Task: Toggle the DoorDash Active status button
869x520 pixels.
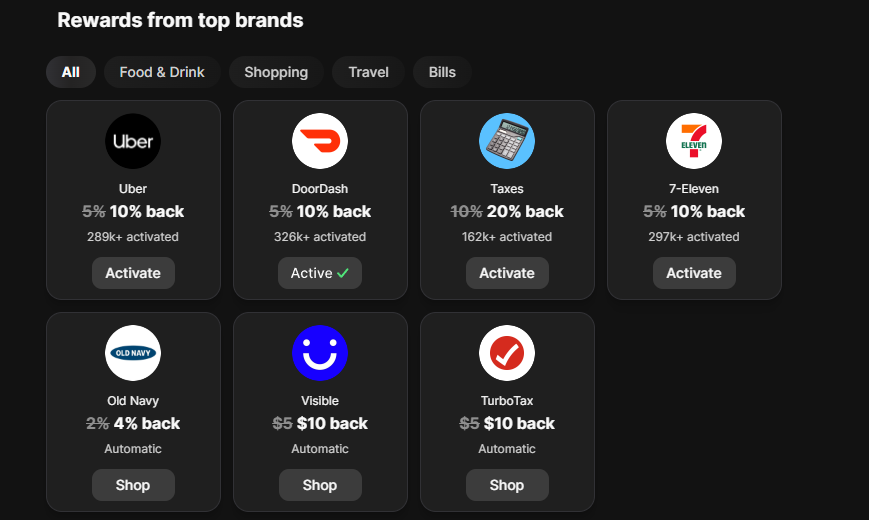Action: coord(320,273)
